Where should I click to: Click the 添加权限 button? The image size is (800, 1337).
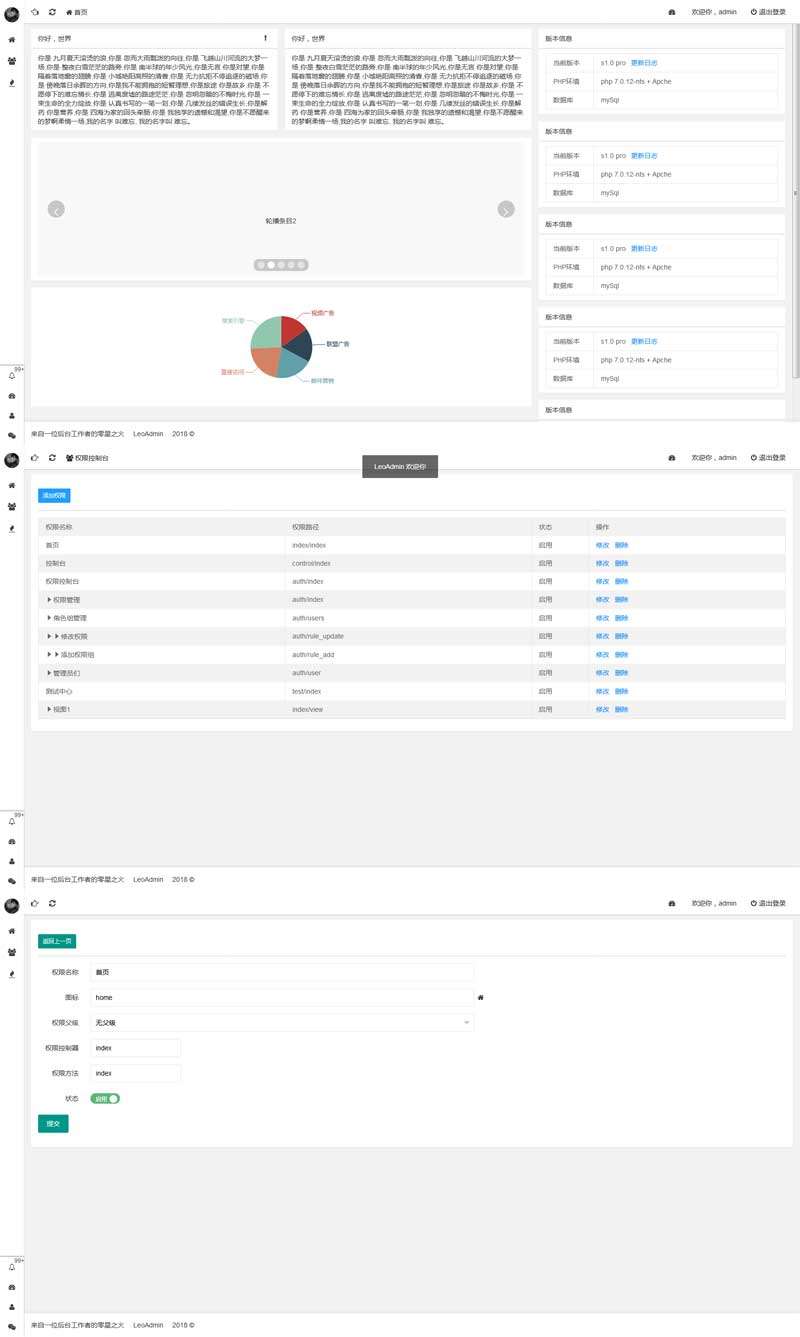54,495
